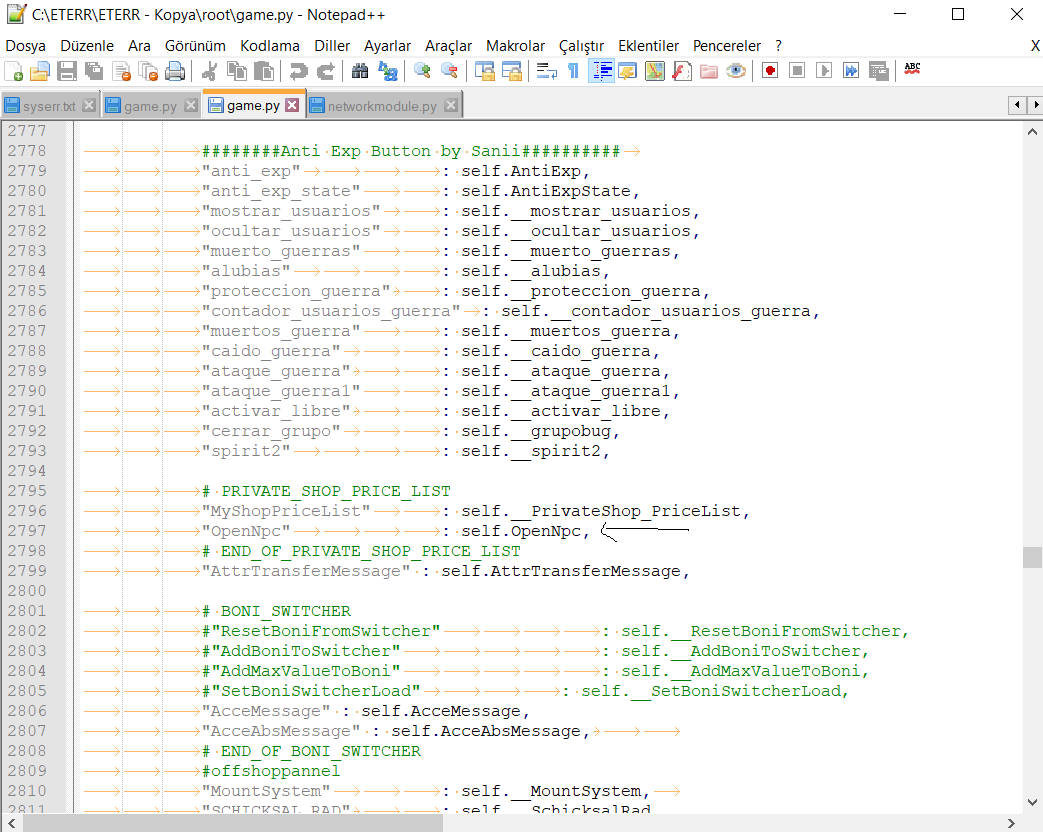Close the networkmodule.py tab
Image resolution: width=1043 pixels, height=832 pixels.
pos(451,105)
